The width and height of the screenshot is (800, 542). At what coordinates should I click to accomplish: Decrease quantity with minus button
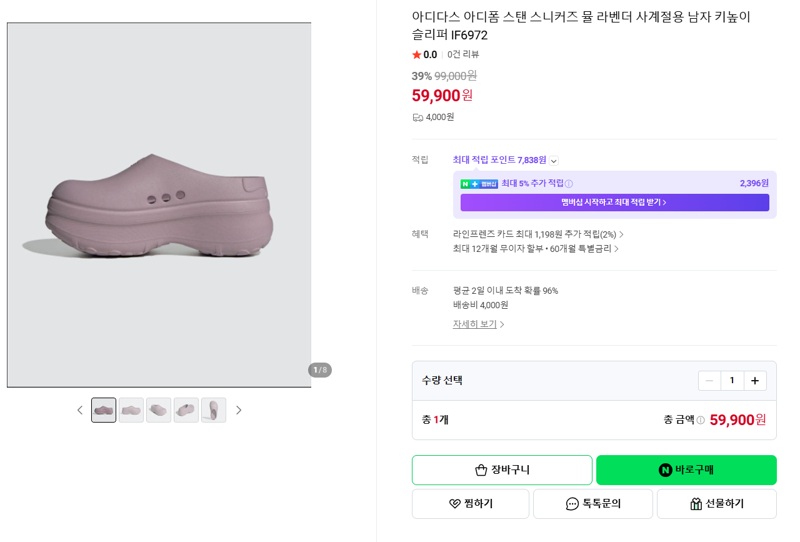pyautogui.click(x=709, y=381)
